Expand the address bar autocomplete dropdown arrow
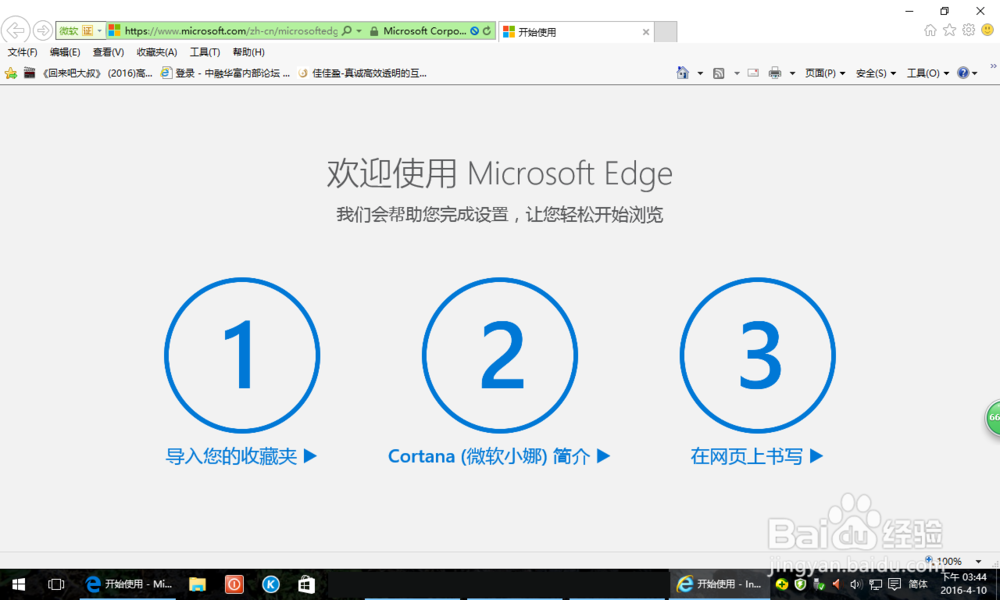Image resolution: width=1000 pixels, height=600 pixels. 359,31
